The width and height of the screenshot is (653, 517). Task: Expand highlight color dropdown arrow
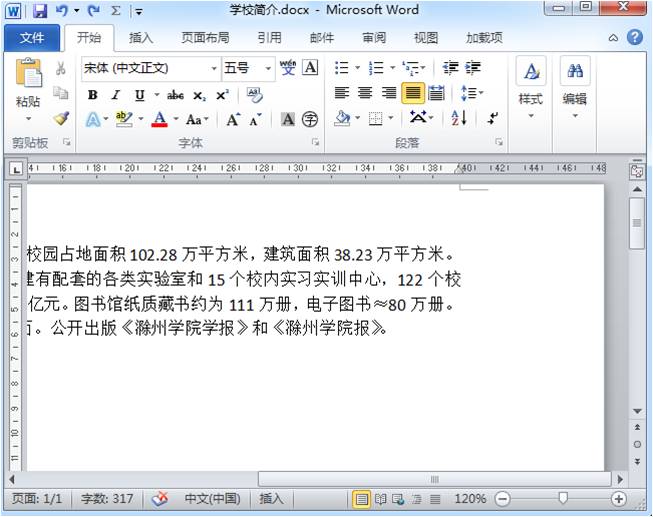pyautogui.click(x=141, y=119)
